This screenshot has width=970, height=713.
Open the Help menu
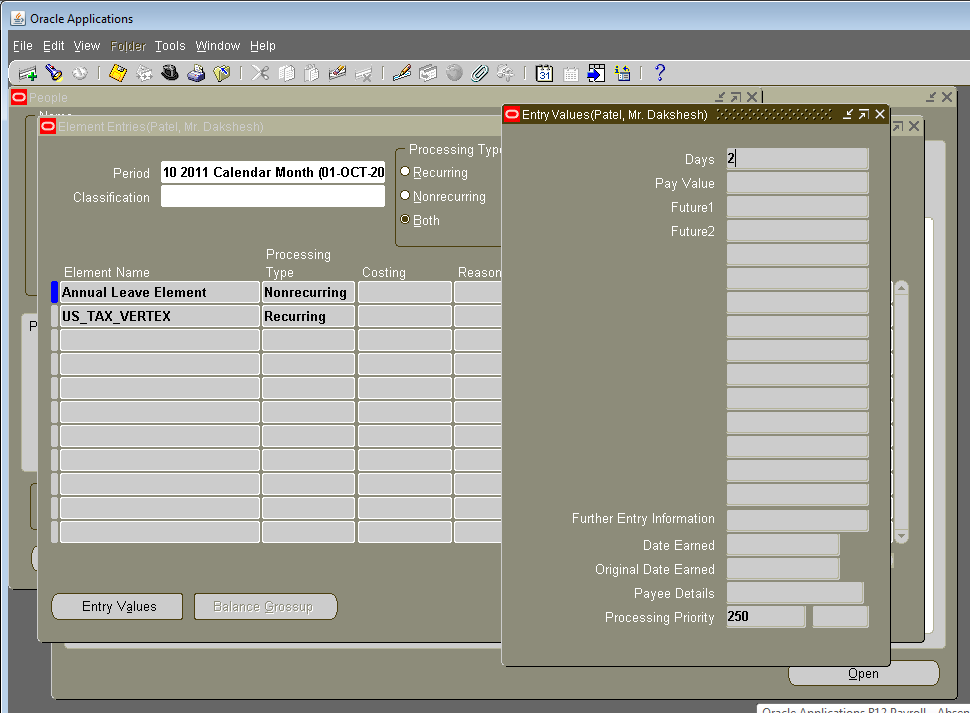click(263, 46)
